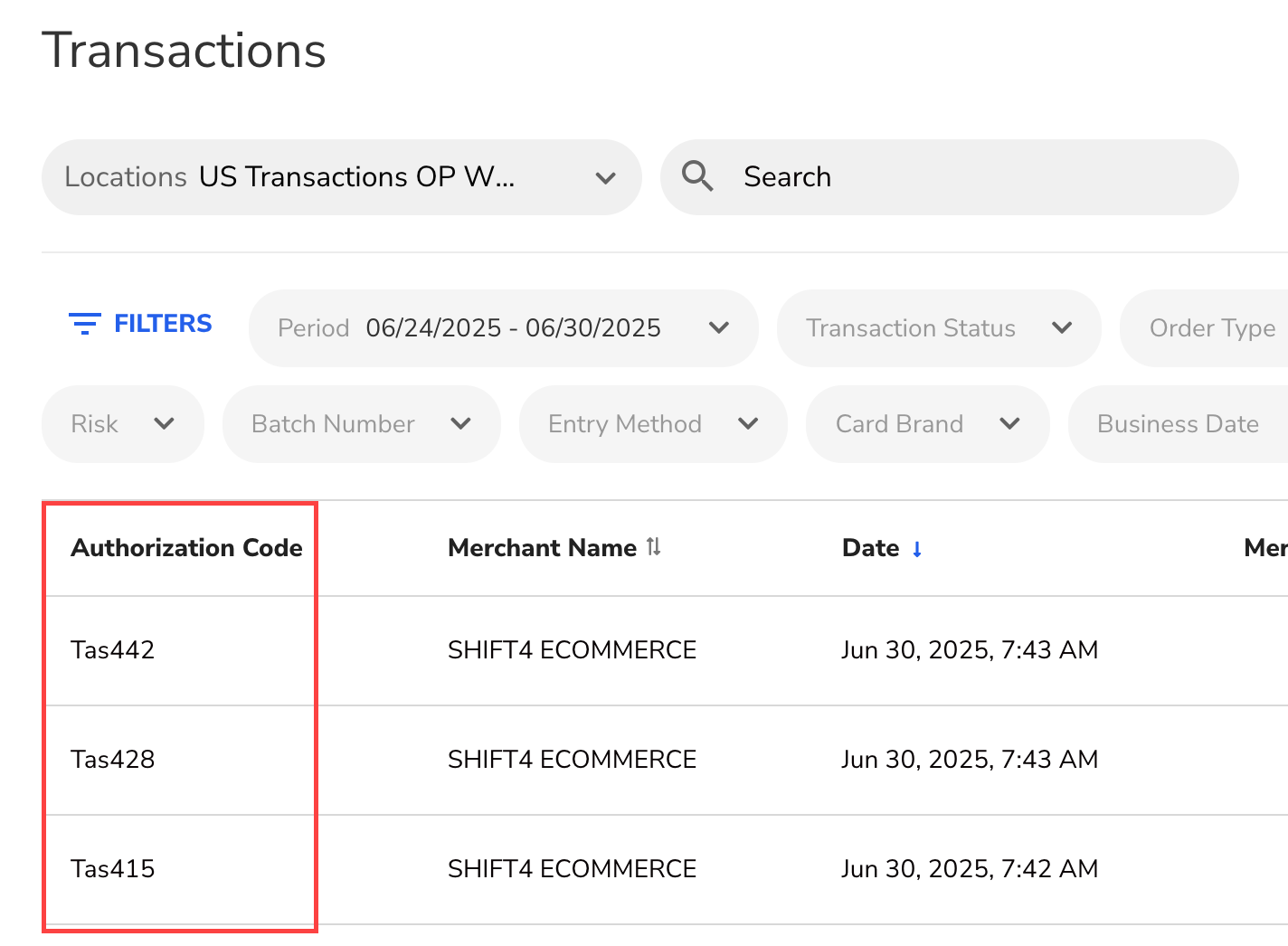Image resolution: width=1288 pixels, height=946 pixels.
Task: Click the search magnifier icon
Action: tap(697, 176)
